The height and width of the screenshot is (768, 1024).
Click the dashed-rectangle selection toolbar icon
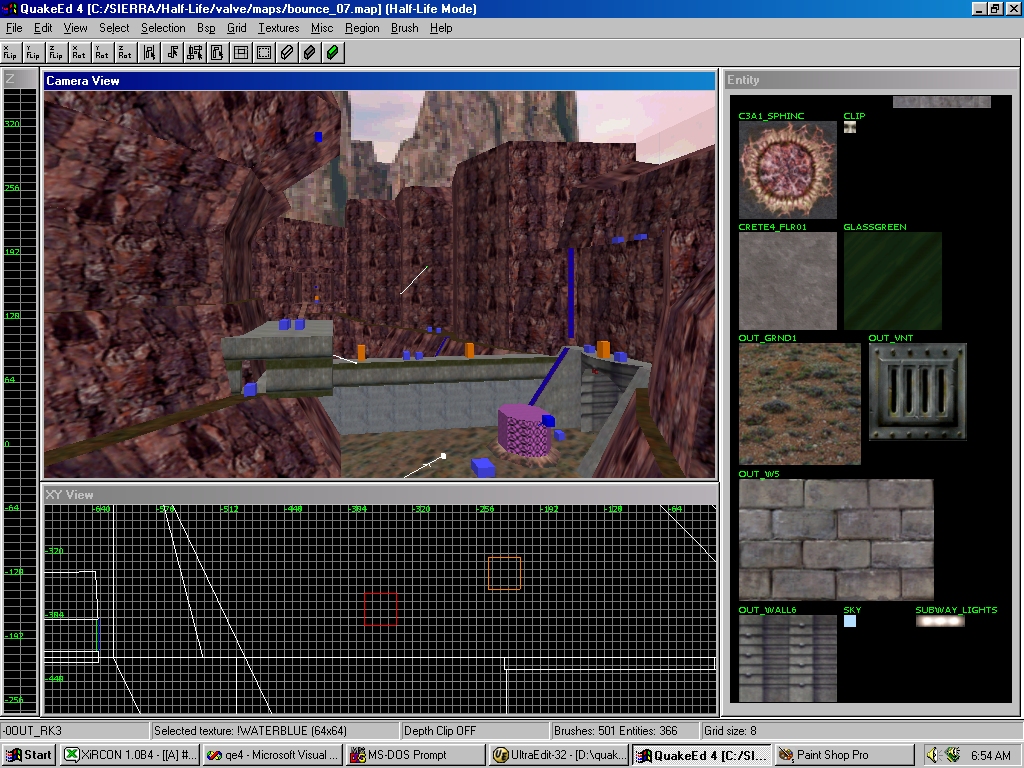click(x=264, y=52)
